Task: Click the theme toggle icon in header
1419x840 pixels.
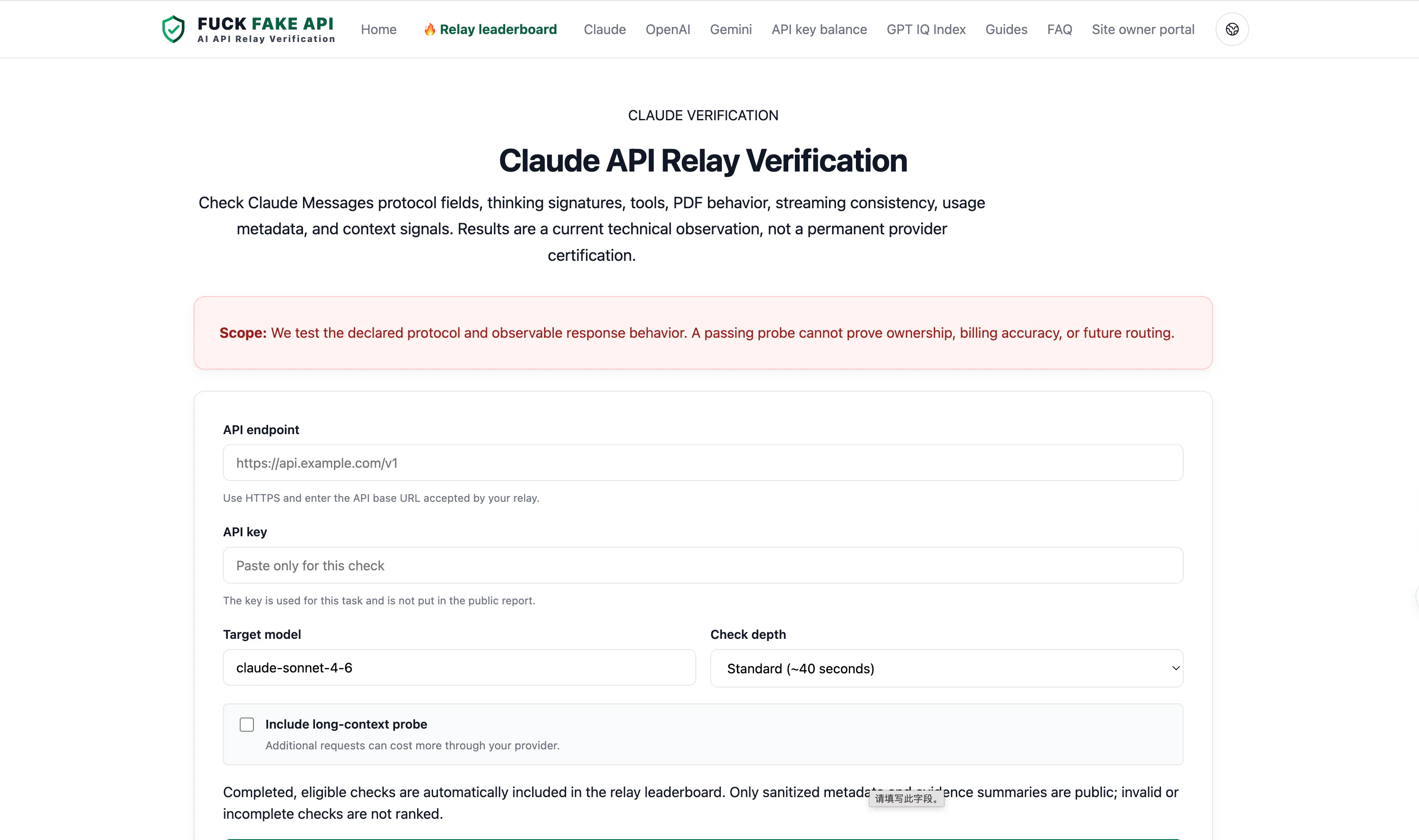Action: tap(1231, 29)
